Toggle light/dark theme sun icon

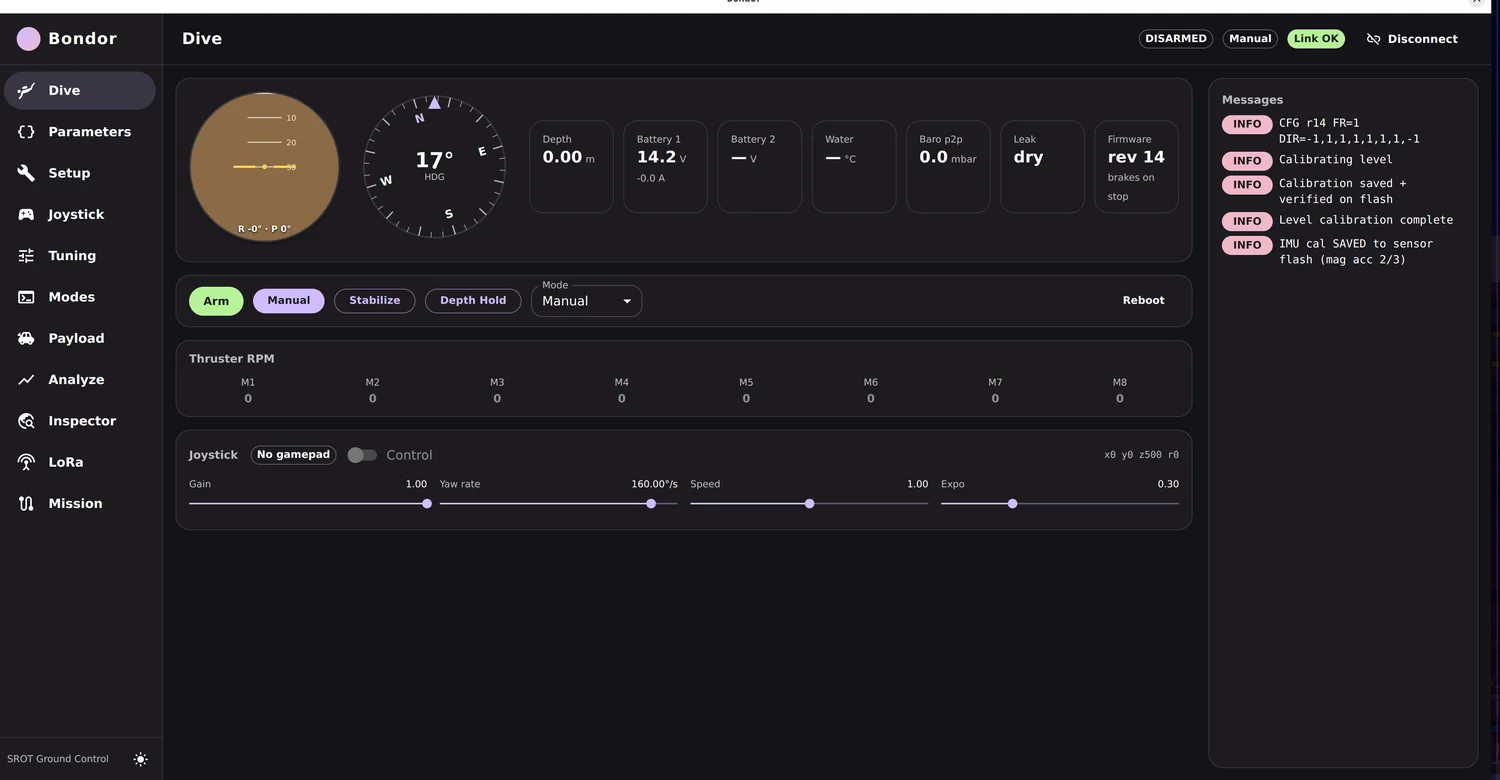(141, 759)
